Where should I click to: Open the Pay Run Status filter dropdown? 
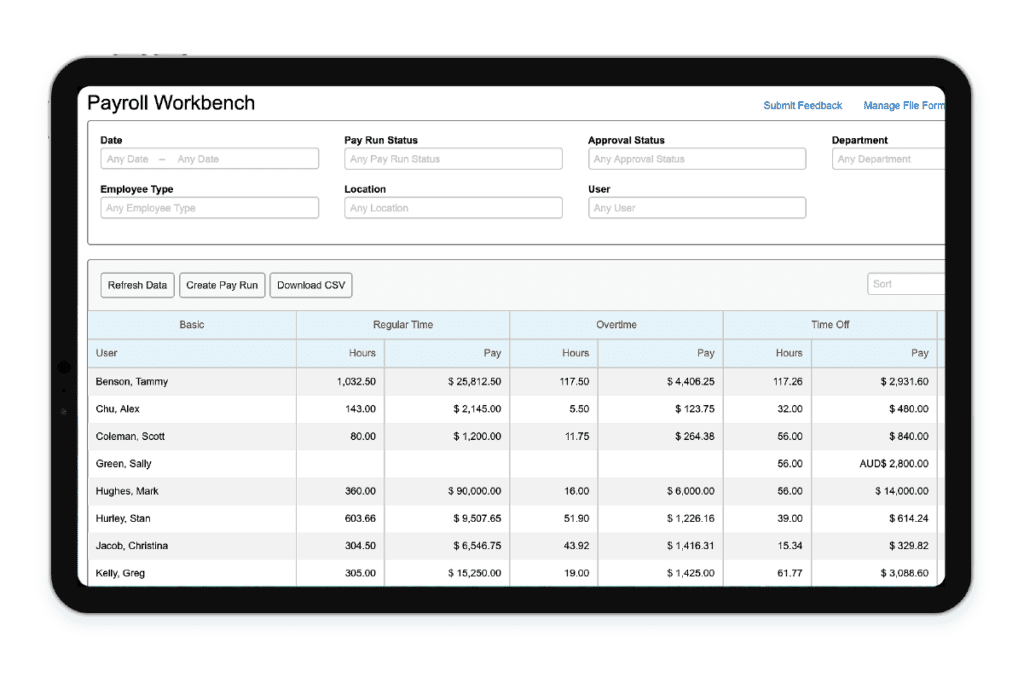coord(452,158)
